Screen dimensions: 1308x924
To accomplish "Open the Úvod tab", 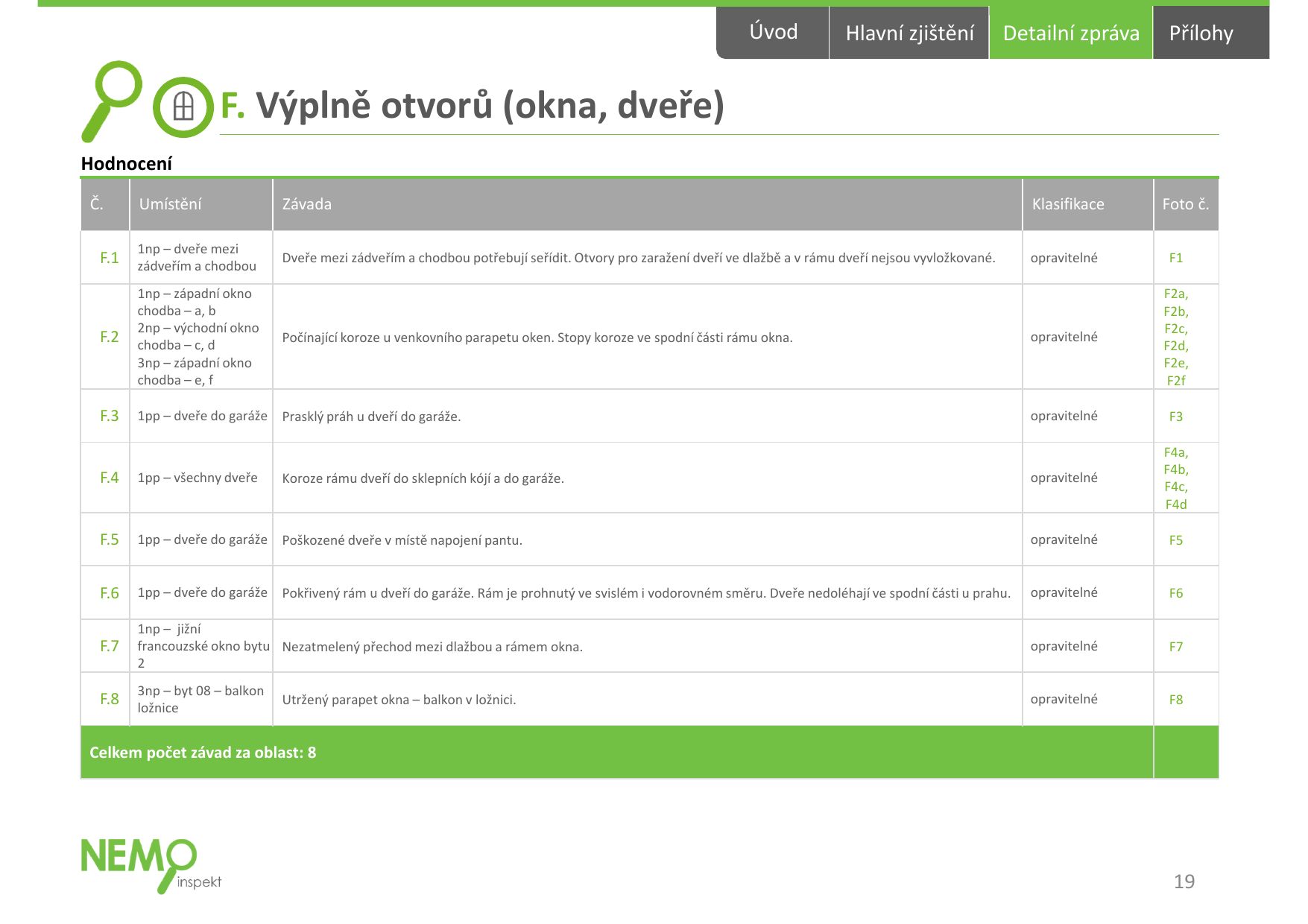I will (x=773, y=32).
